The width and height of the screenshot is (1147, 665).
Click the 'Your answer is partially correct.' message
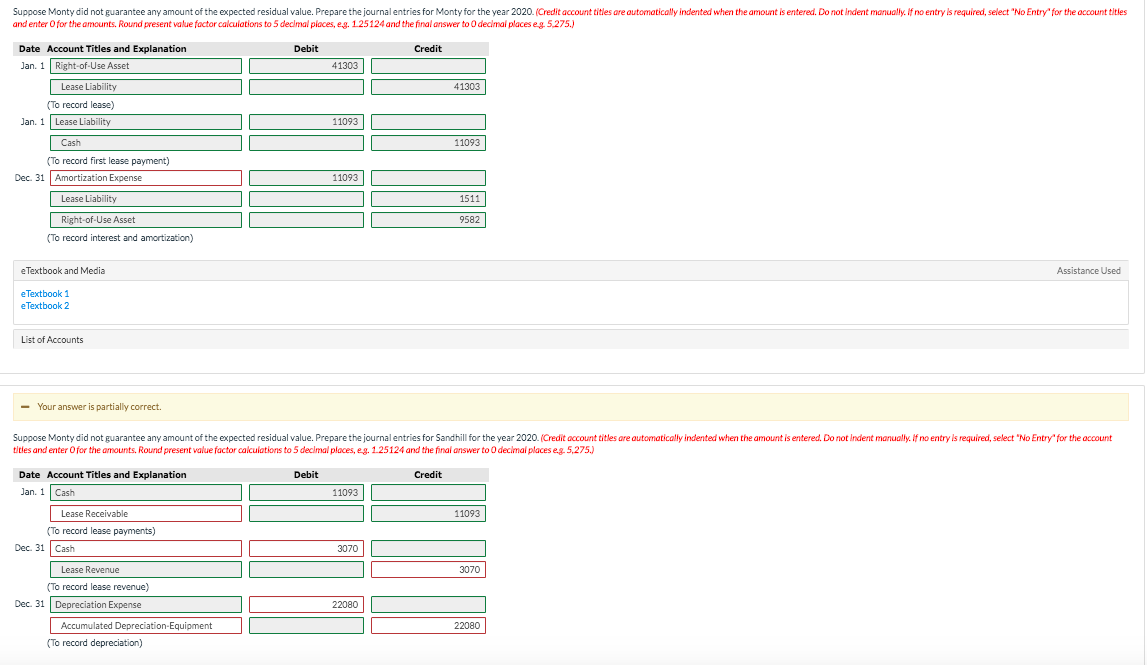point(99,407)
